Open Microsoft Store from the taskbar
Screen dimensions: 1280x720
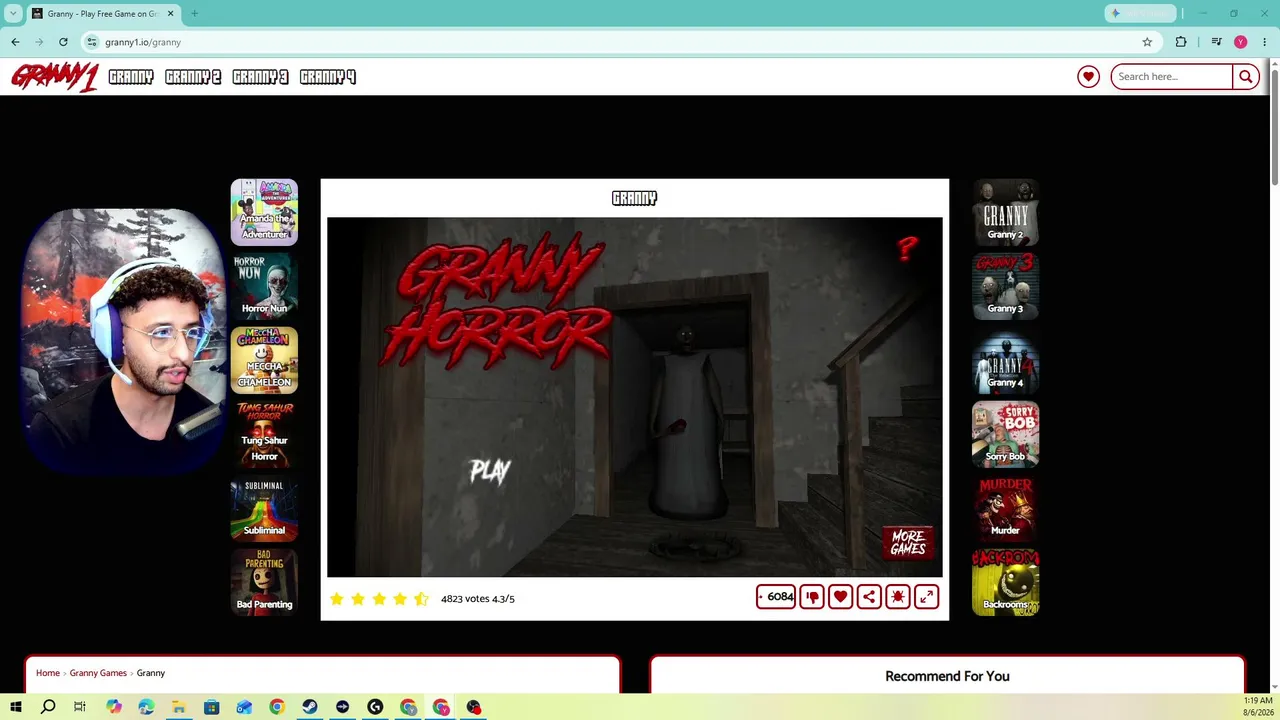[211, 707]
